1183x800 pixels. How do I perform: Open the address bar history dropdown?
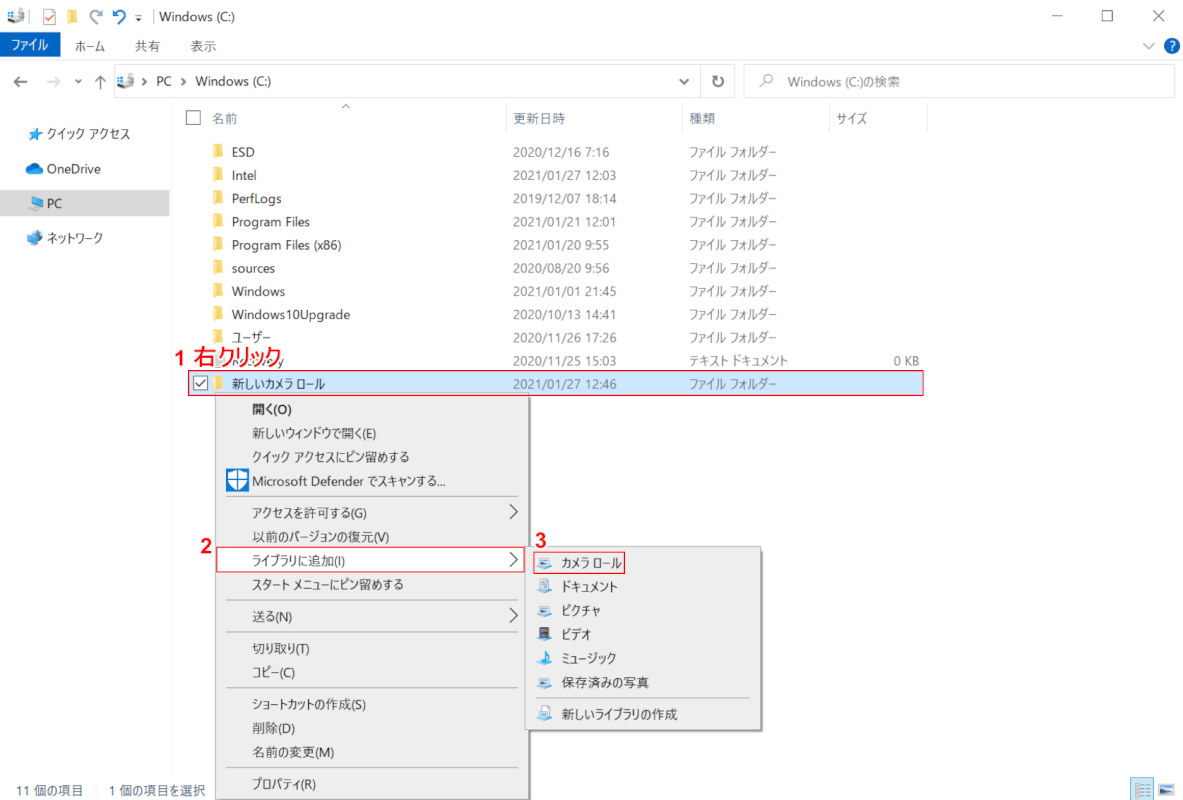(x=684, y=82)
